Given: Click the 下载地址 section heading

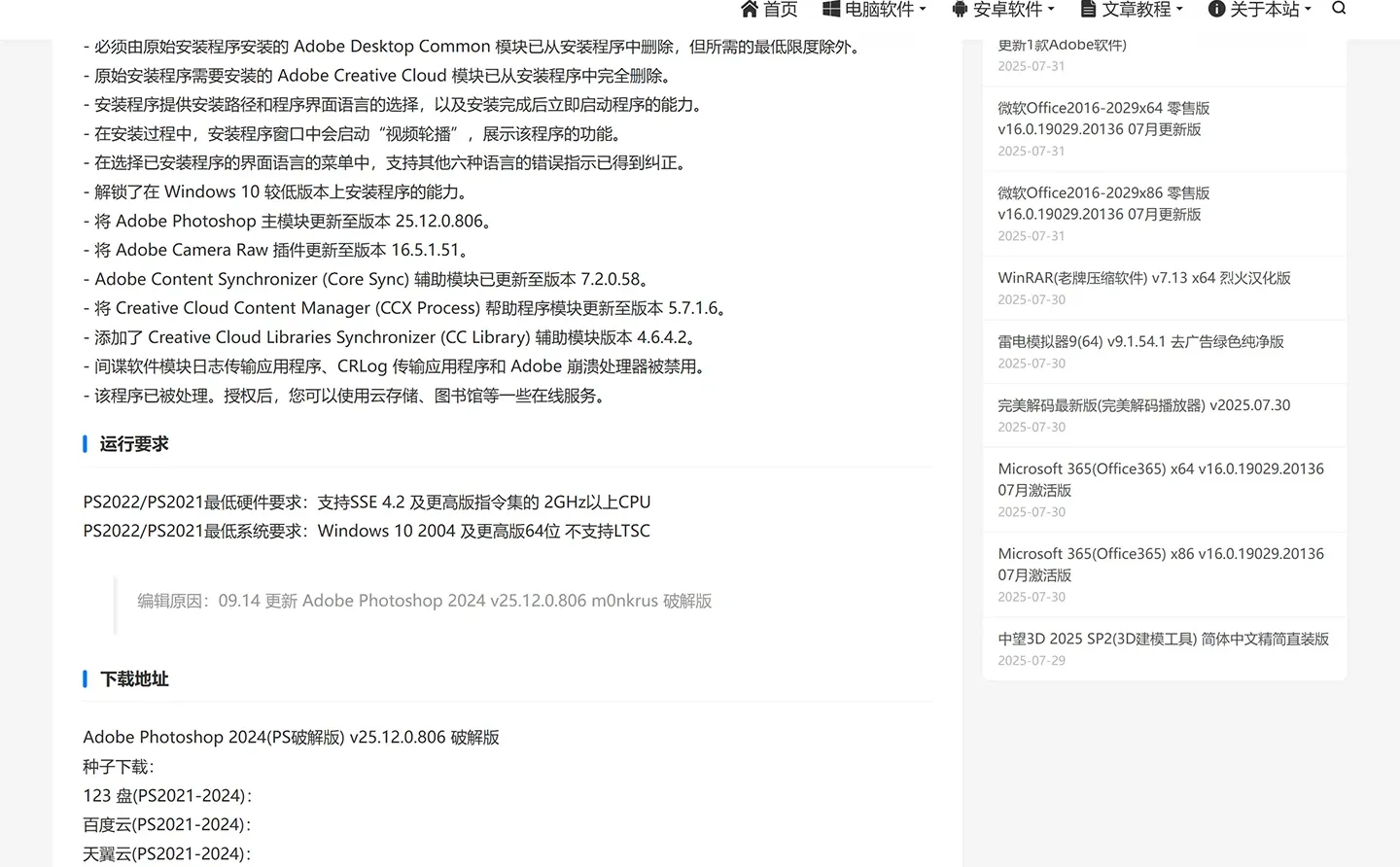Looking at the screenshot, I should tap(134, 678).
